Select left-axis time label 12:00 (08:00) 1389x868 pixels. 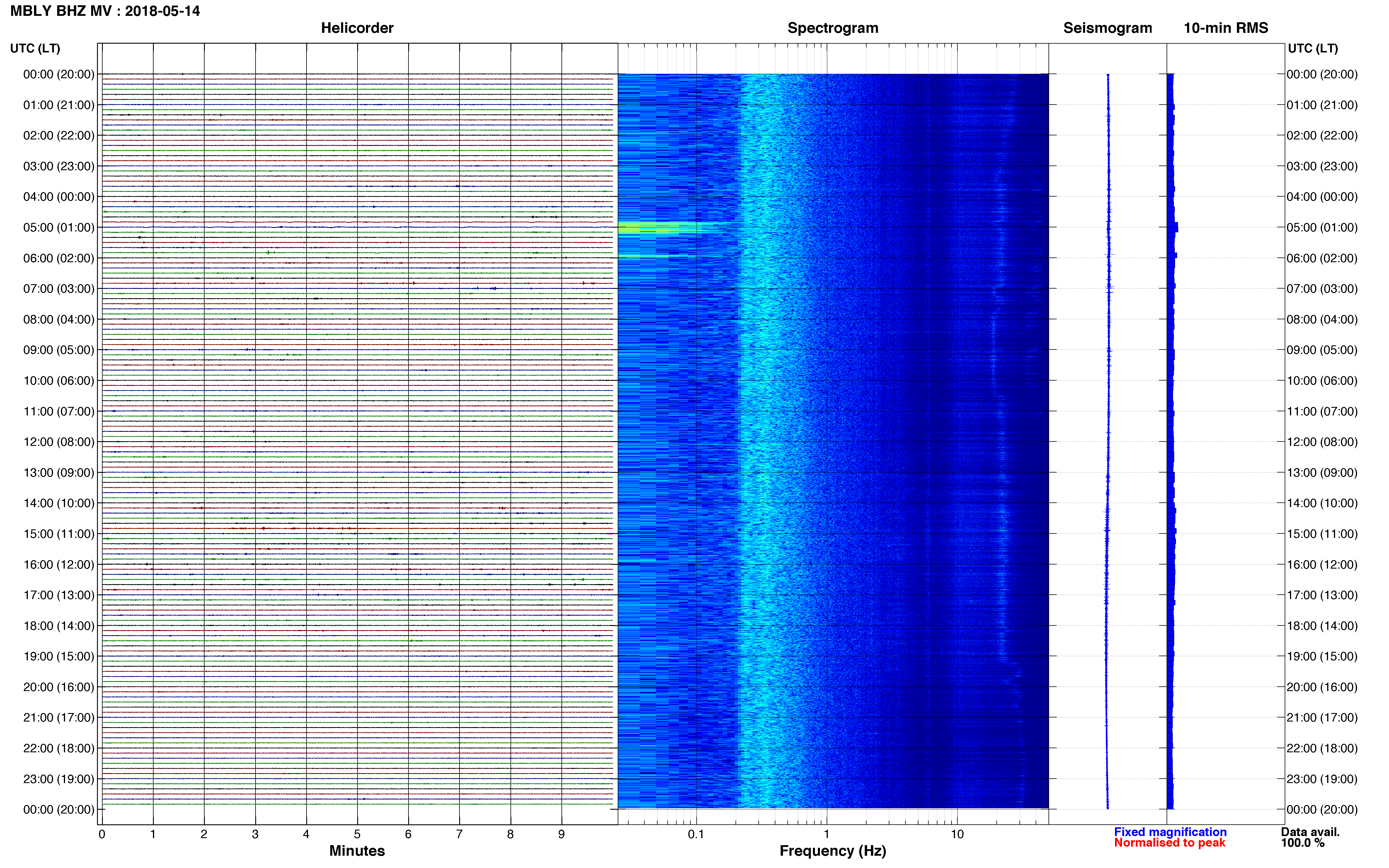59,442
